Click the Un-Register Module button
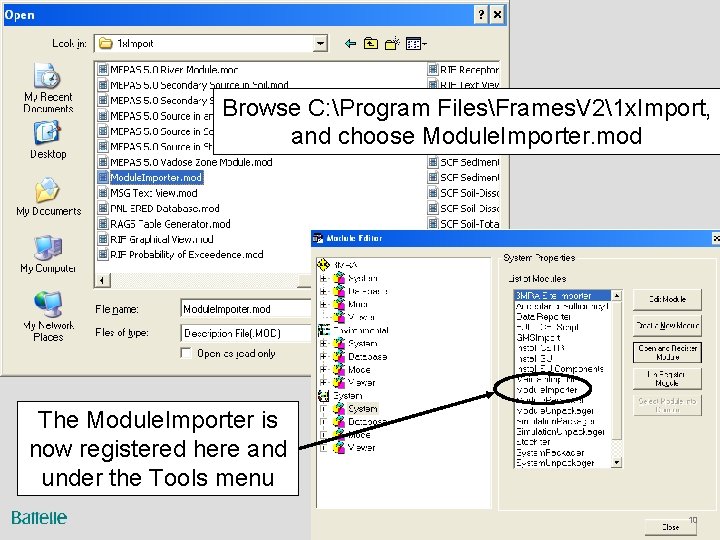This screenshot has width=720, height=540. click(x=667, y=379)
